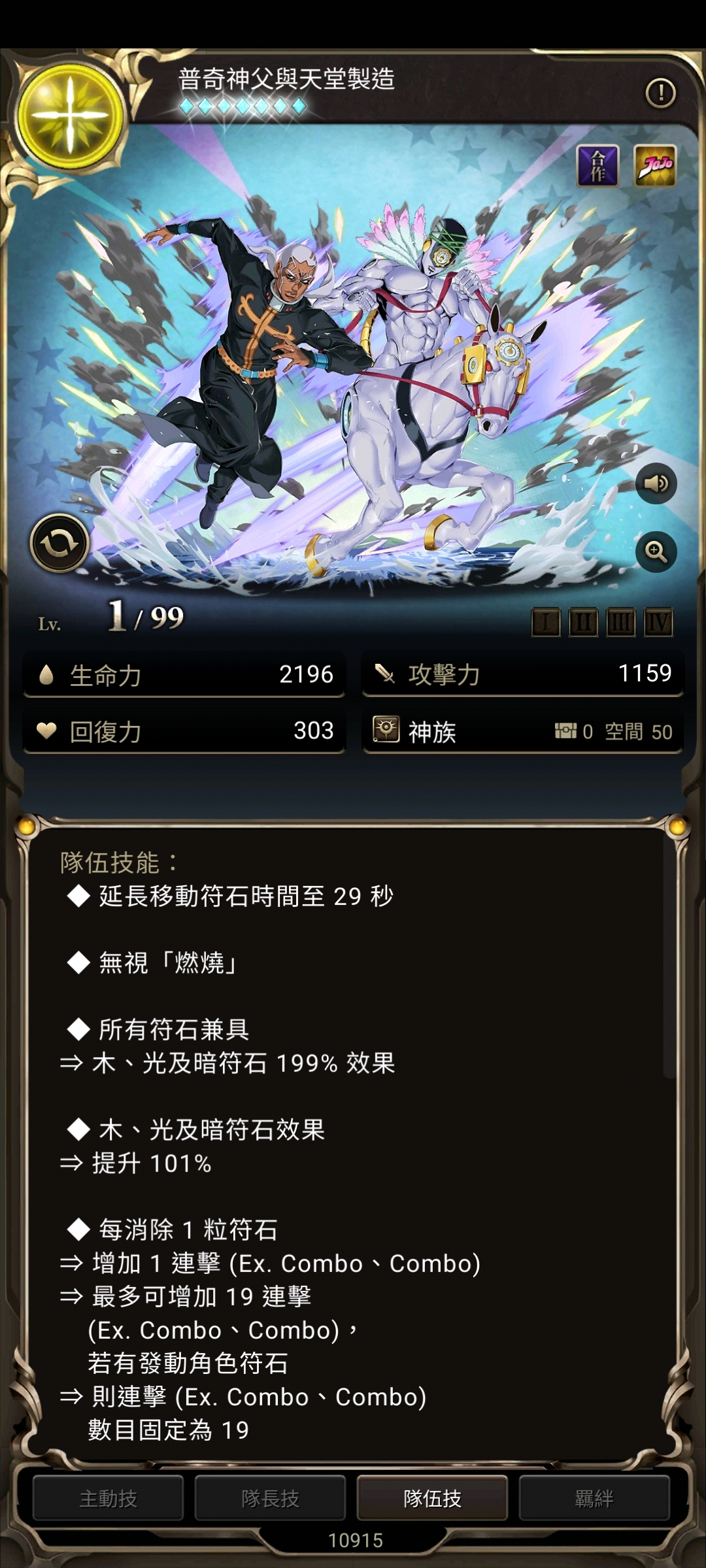Toggle refinement level III
Viewport: 706px width, 1568px height.
click(620, 623)
